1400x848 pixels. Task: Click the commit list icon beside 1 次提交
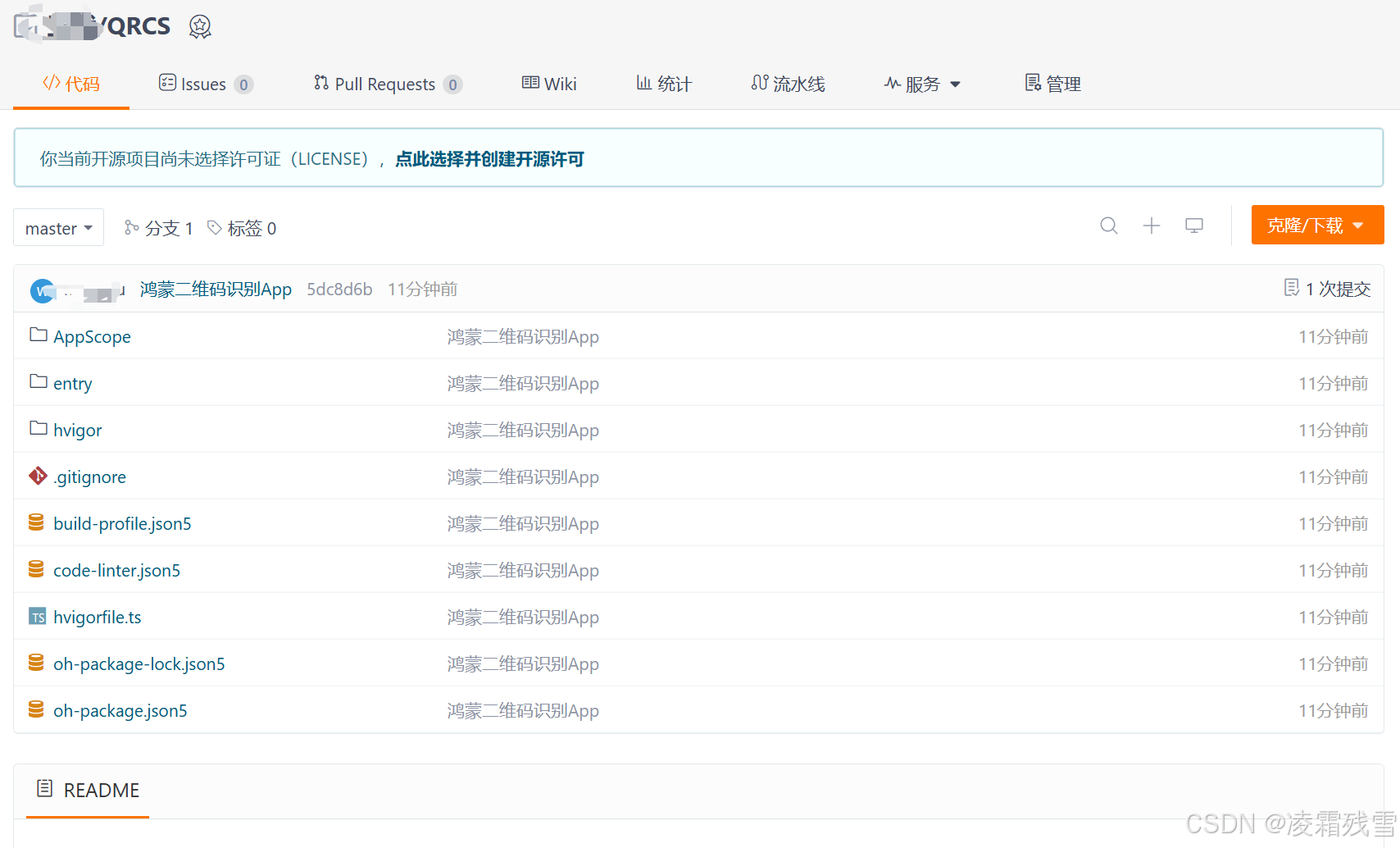1292,288
